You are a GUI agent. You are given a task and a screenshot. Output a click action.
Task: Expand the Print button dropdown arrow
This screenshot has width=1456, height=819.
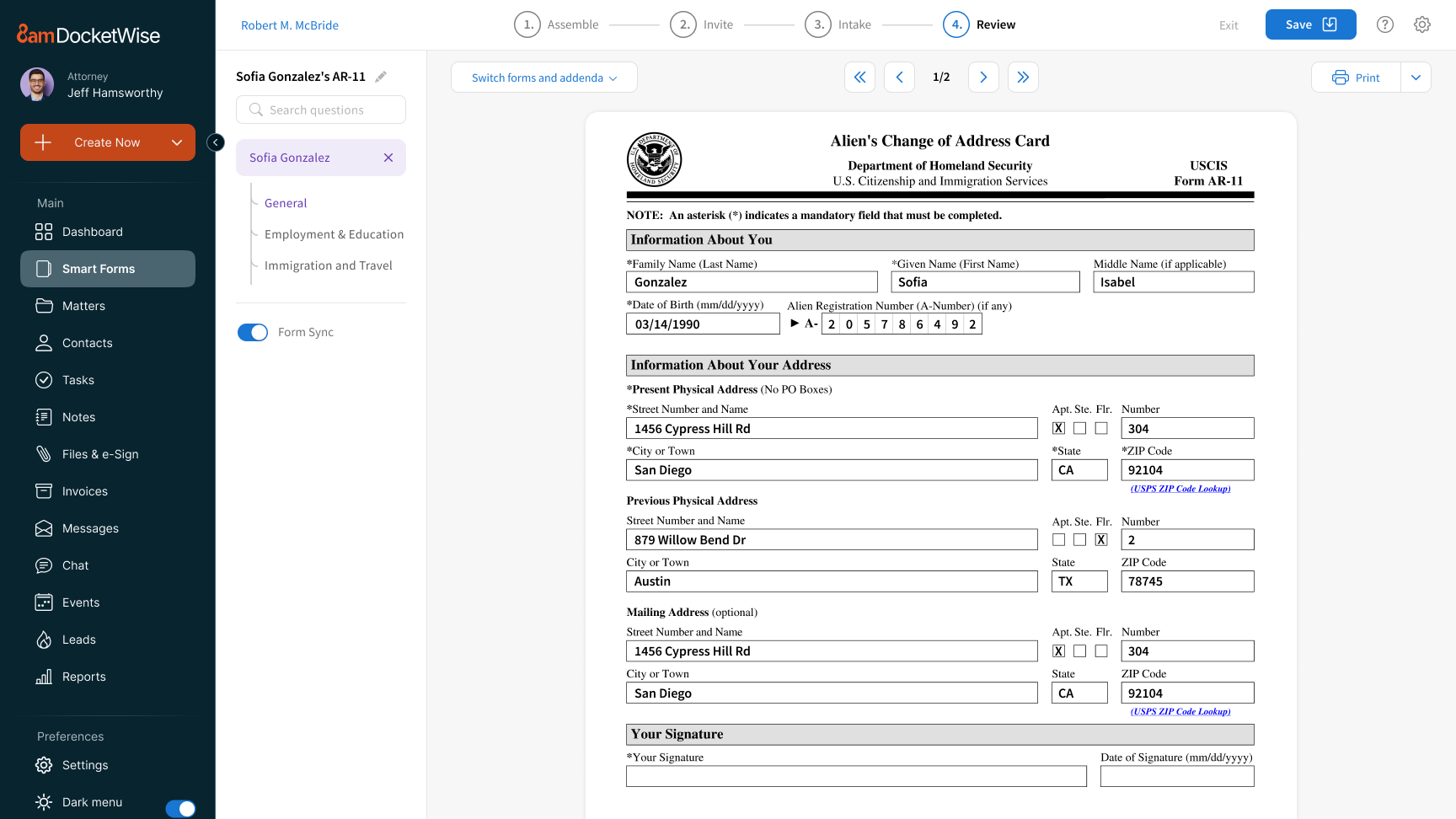[x=1416, y=77]
